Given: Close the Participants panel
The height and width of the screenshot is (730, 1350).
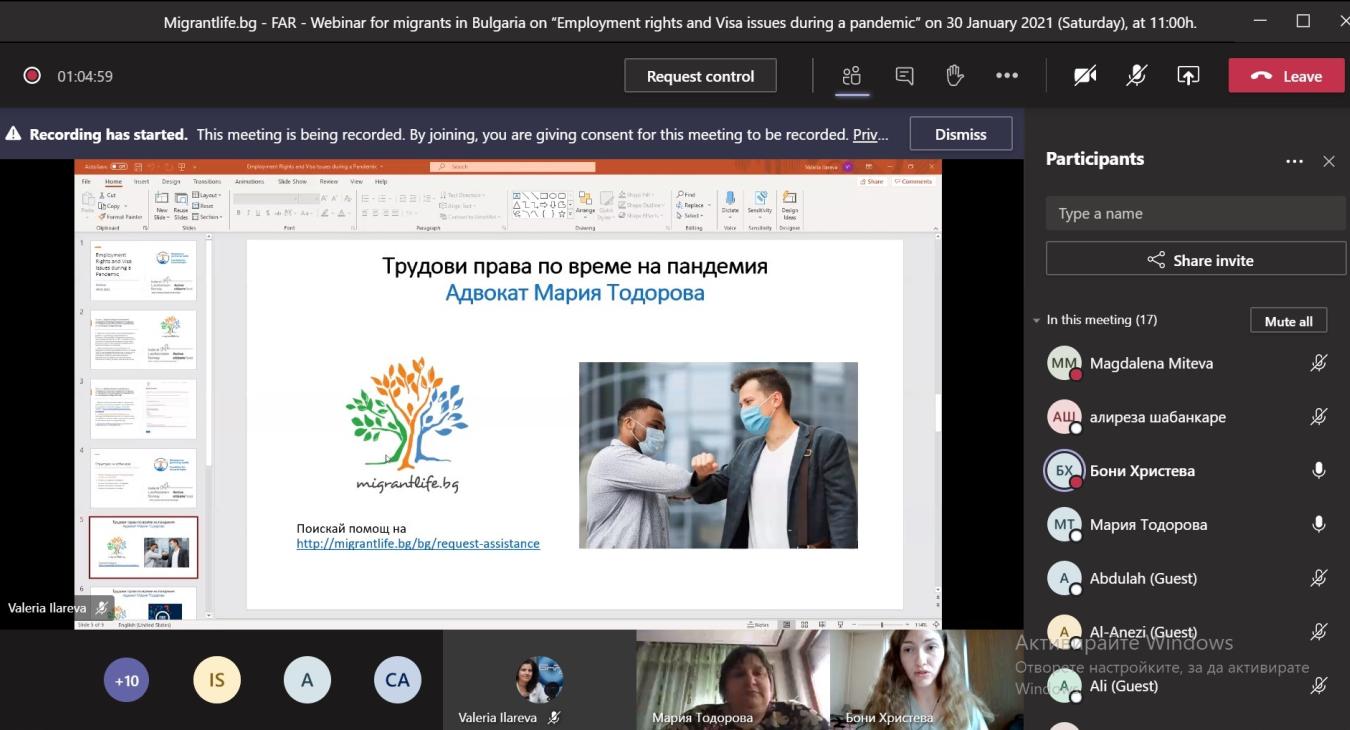Looking at the screenshot, I should [1329, 161].
